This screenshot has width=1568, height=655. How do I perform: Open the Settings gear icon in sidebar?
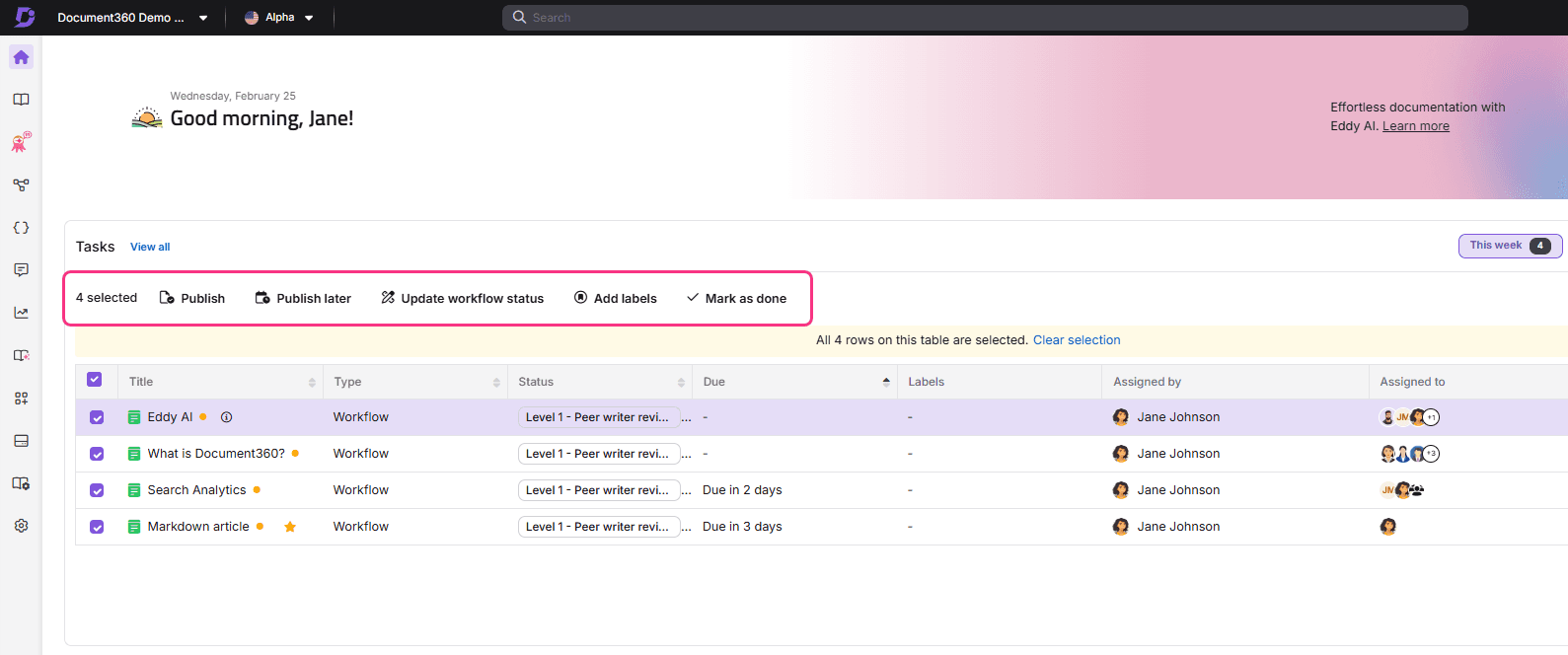(x=21, y=526)
